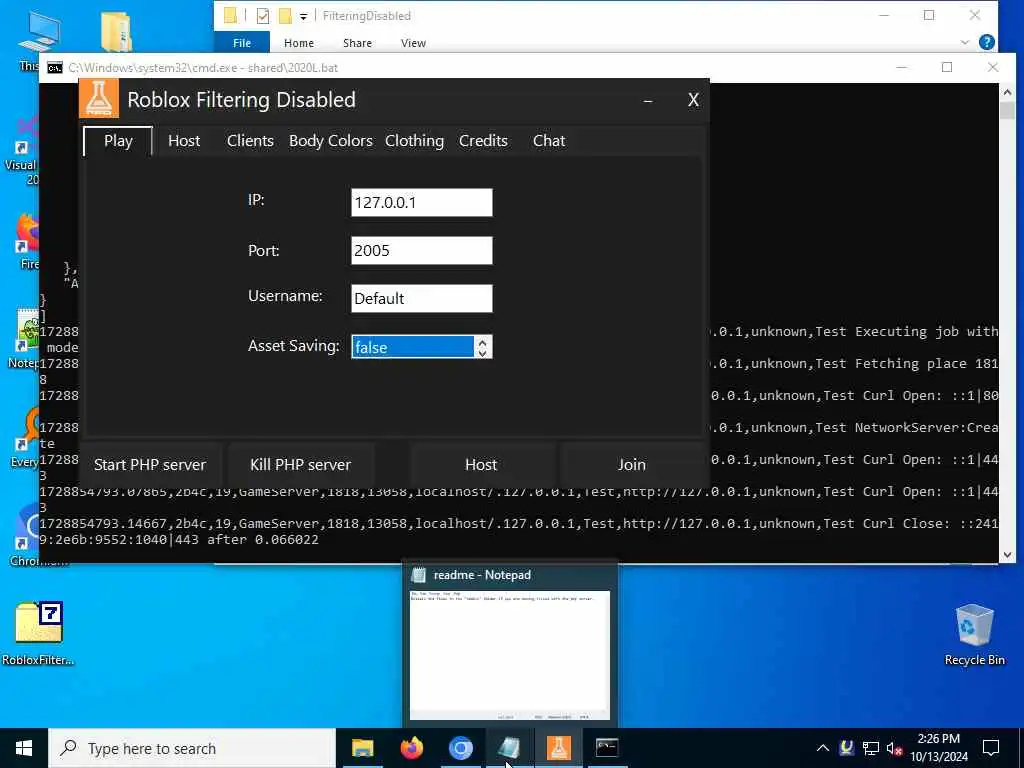Click the properties checkmark in Explorer quick access

(263, 16)
